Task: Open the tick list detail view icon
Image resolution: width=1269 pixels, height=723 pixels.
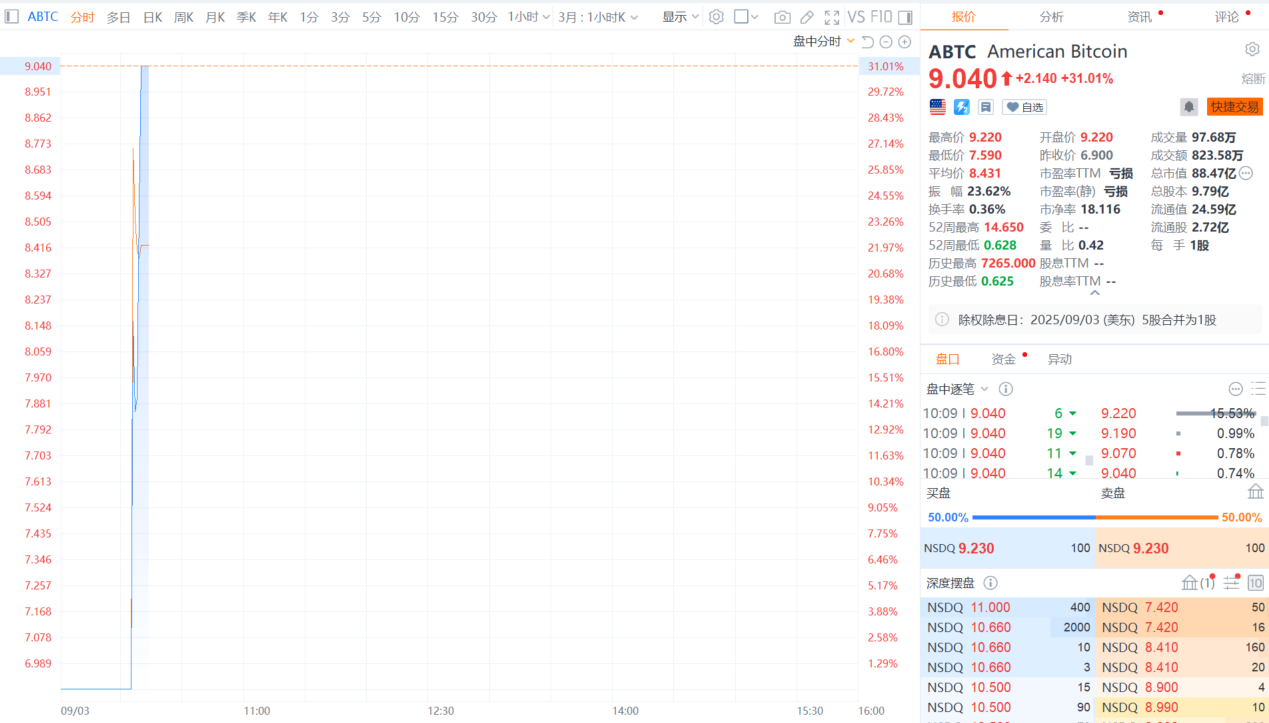Action: pos(1258,389)
